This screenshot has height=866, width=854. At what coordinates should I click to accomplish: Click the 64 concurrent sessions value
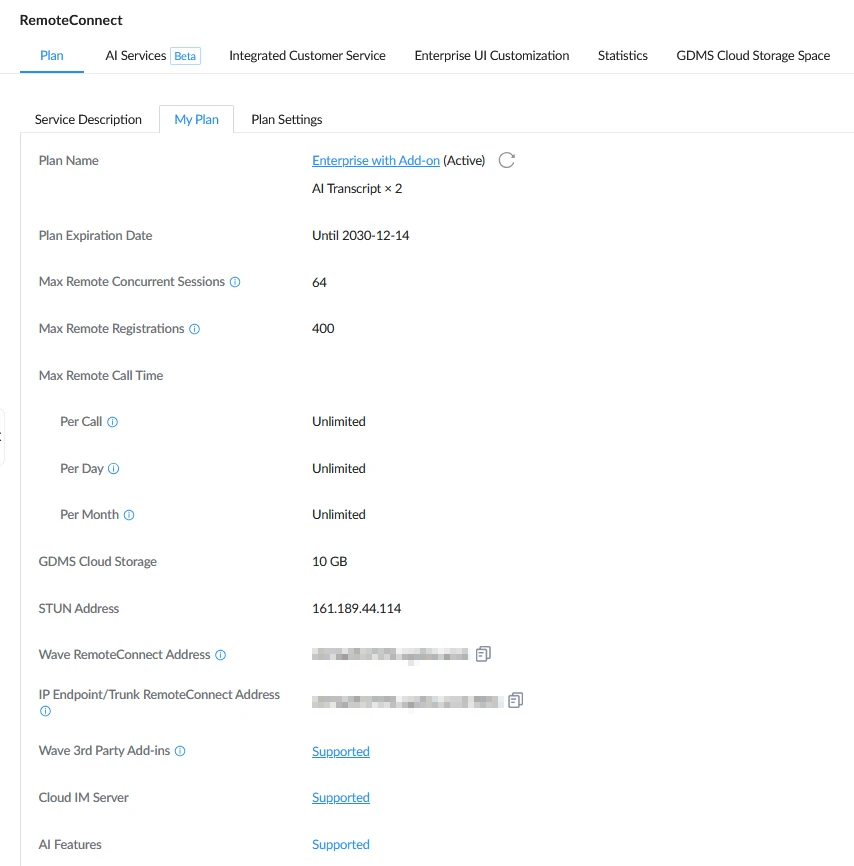click(x=319, y=283)
